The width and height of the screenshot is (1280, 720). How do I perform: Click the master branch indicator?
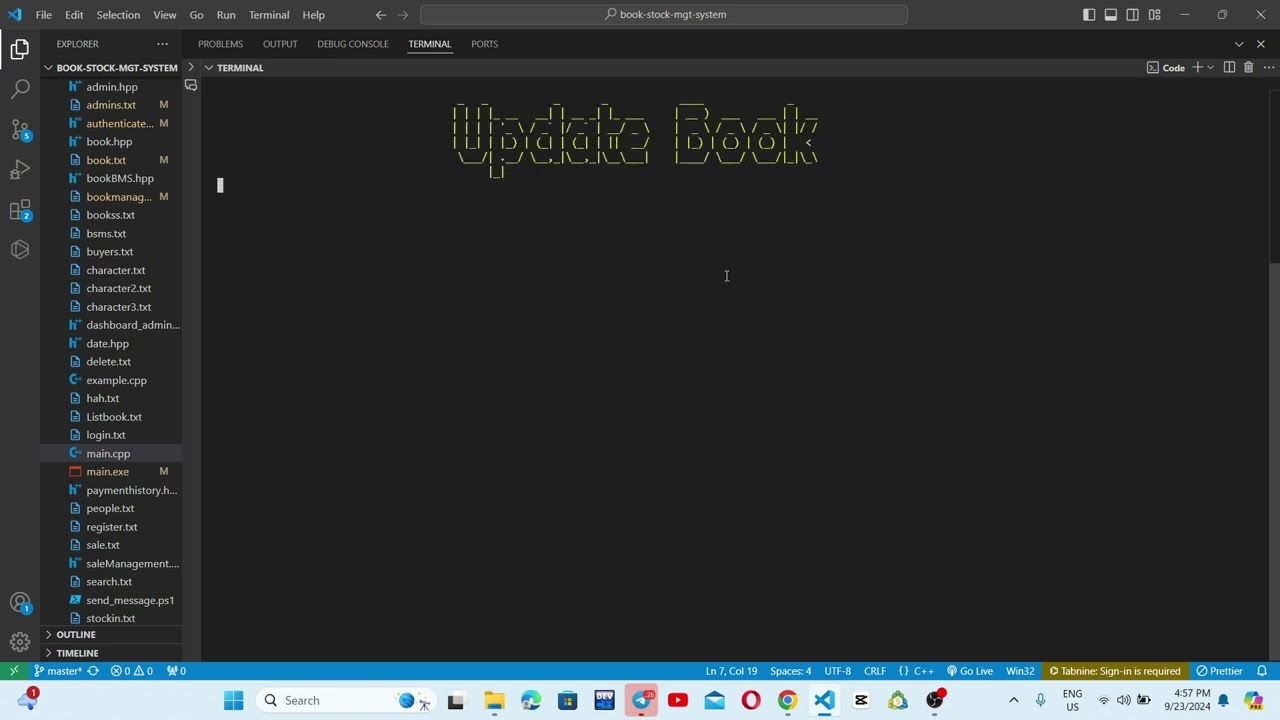tap(58, 671)
